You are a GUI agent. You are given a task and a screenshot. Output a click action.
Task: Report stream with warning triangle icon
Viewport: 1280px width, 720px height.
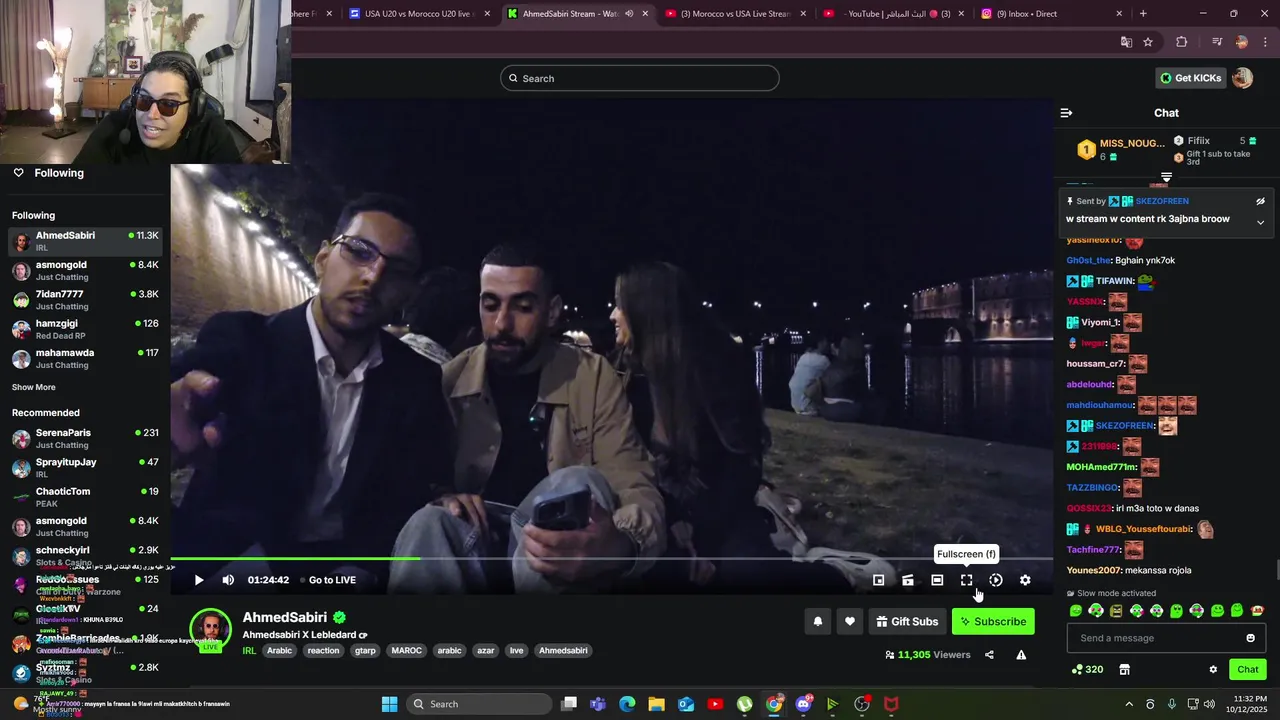[1021, 655]
